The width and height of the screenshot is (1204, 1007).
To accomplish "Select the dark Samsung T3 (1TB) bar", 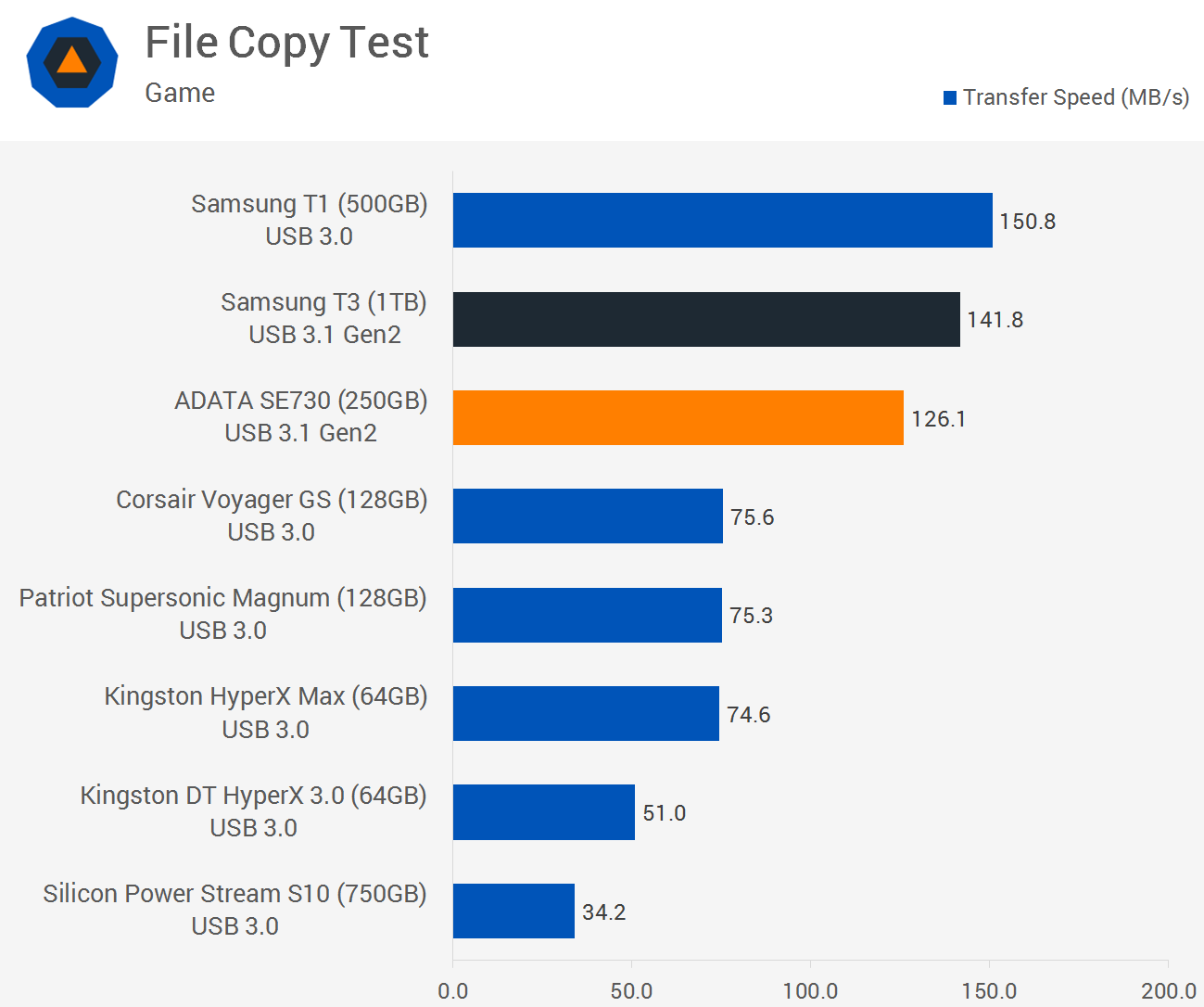I will coord(706,320).
